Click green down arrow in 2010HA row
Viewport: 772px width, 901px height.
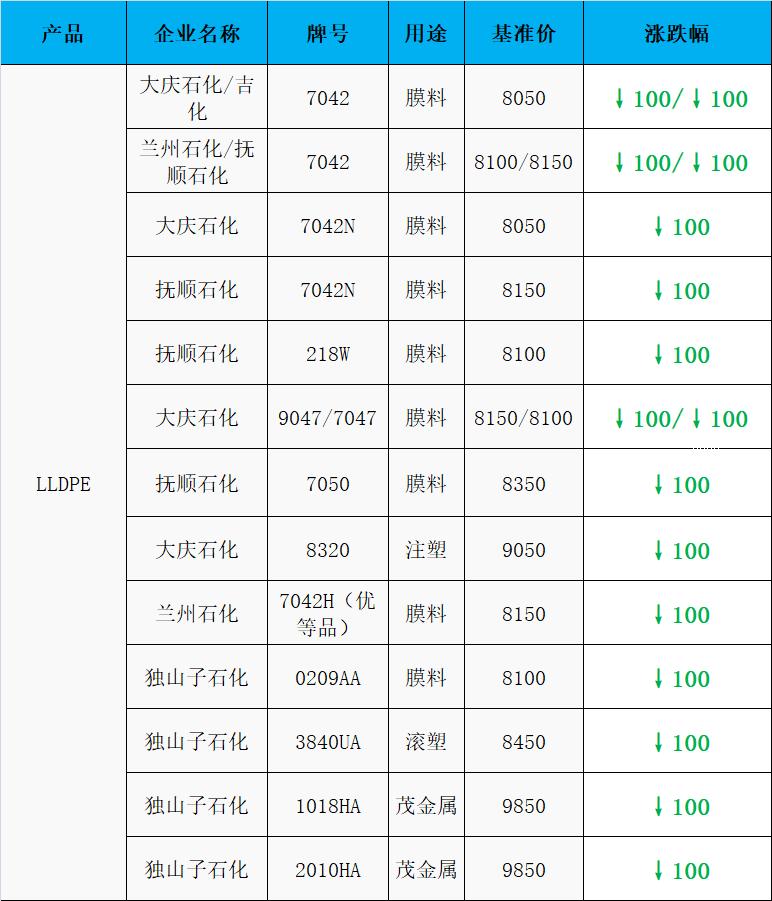658,870
